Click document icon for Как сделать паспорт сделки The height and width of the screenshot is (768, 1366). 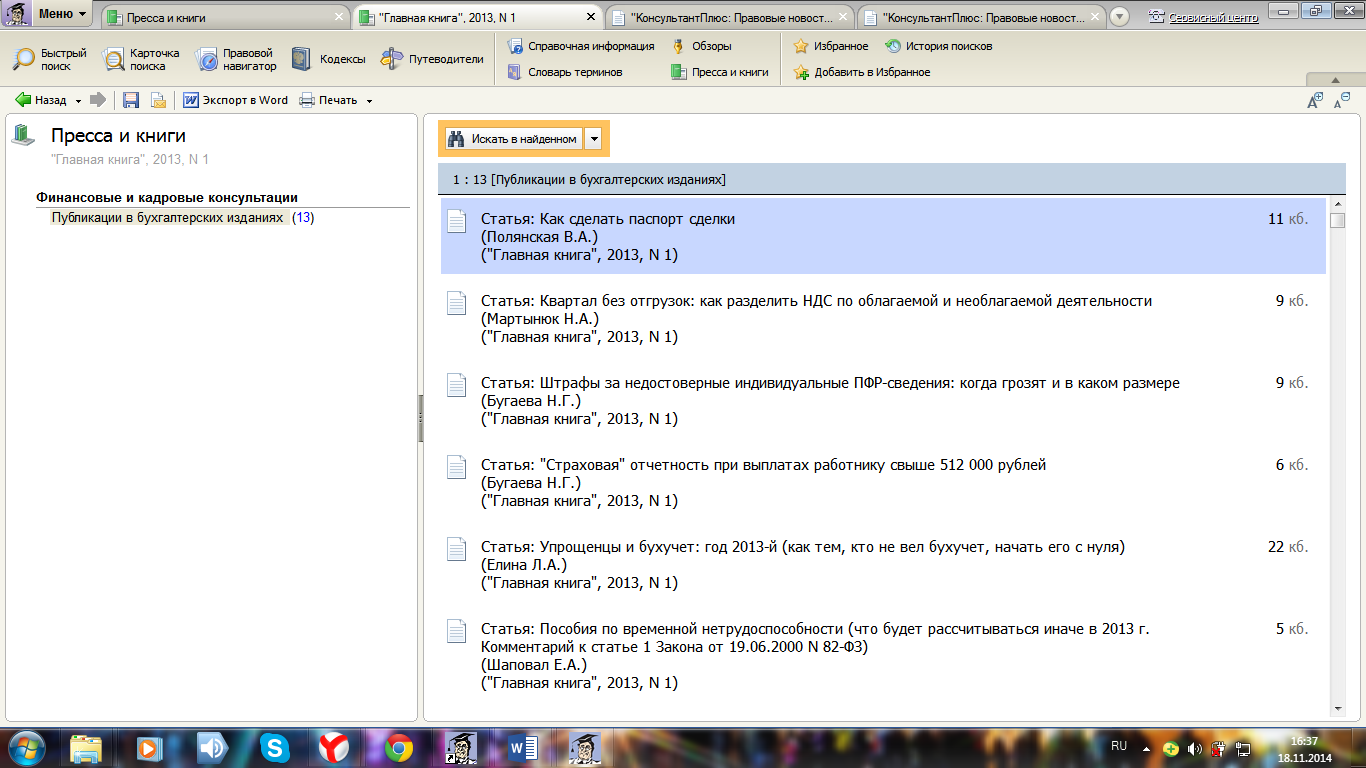(x=456, y=221)
